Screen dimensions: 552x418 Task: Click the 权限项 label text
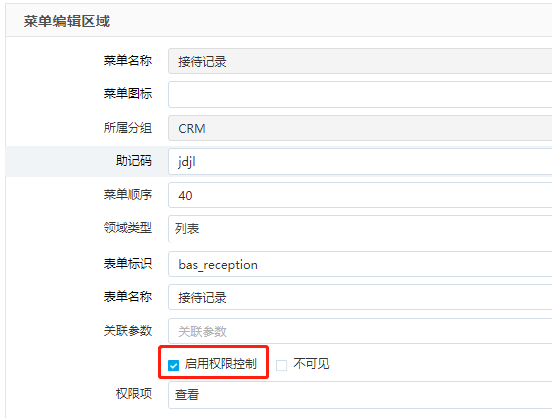pyautogui.click(x=134, y=394)
